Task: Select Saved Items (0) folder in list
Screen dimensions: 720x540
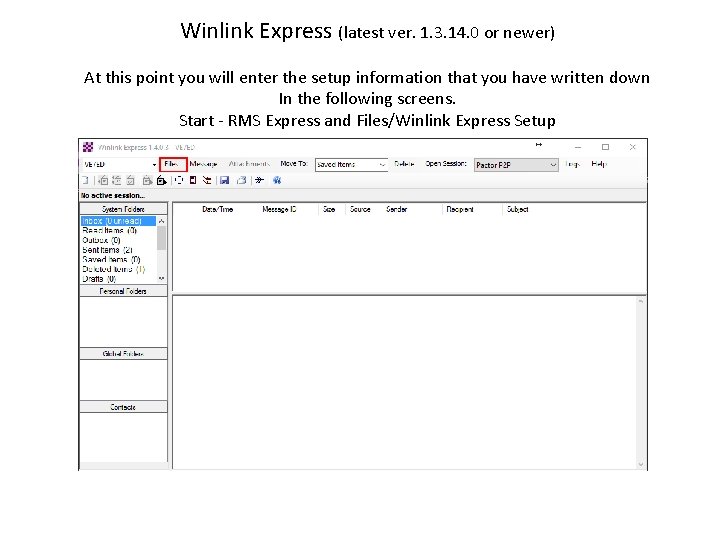Action: [111, 259]
